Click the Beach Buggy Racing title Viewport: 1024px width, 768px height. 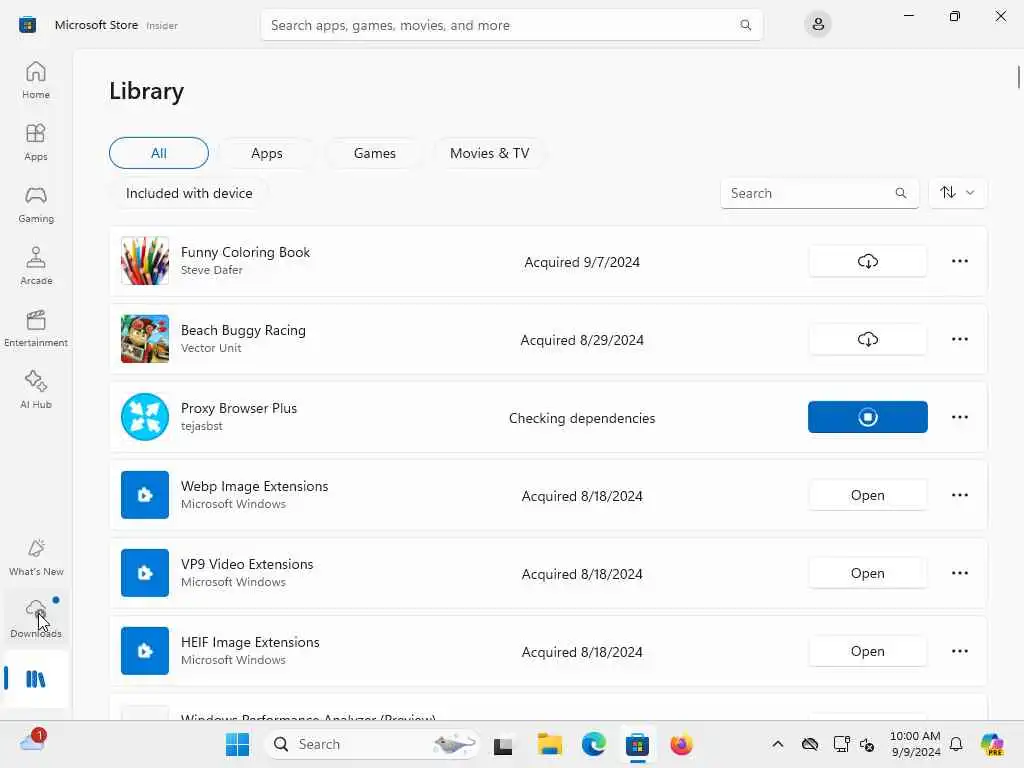(x=243, y=330)
